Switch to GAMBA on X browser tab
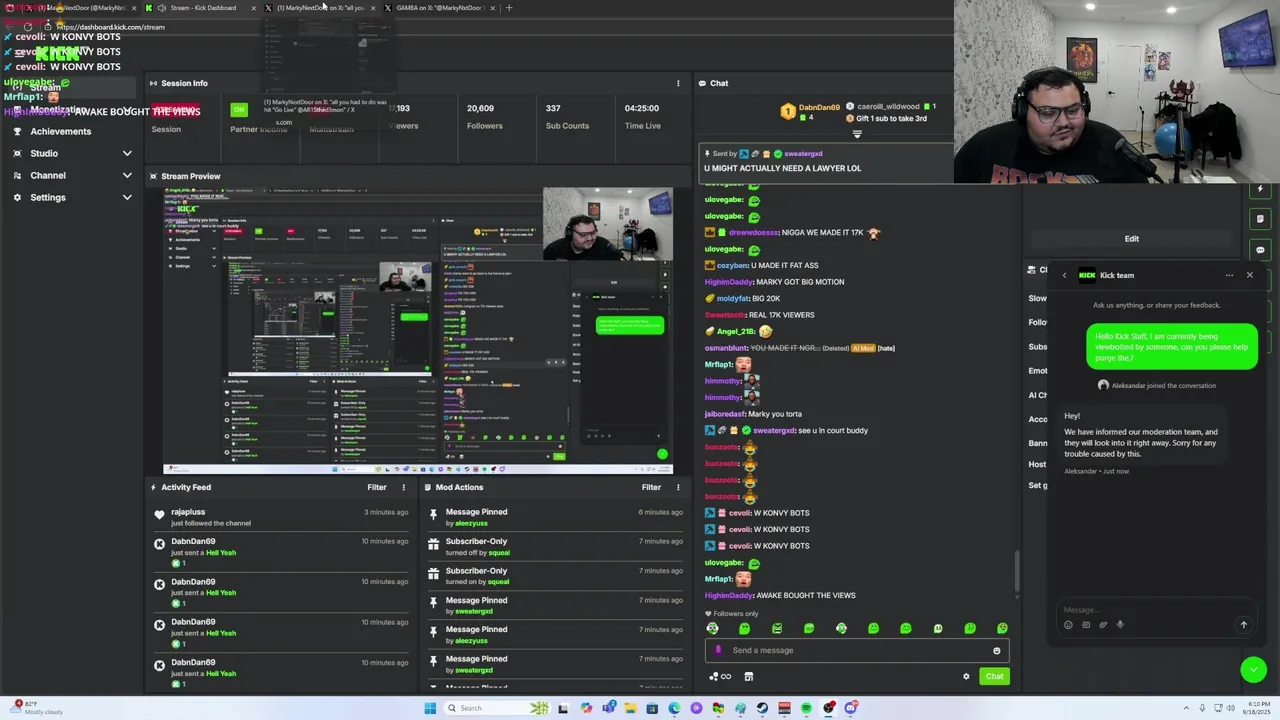The image size is (1280, 720). point(438,8)
